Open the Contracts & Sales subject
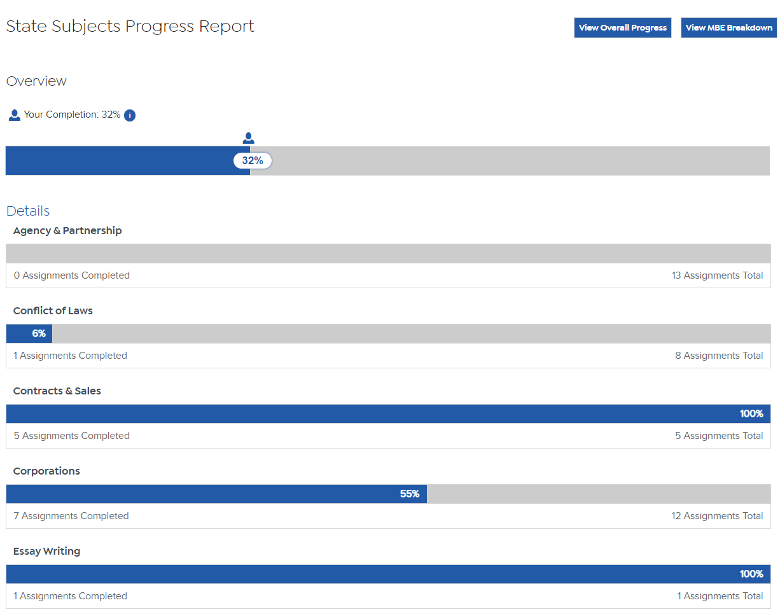 [57, 391]
